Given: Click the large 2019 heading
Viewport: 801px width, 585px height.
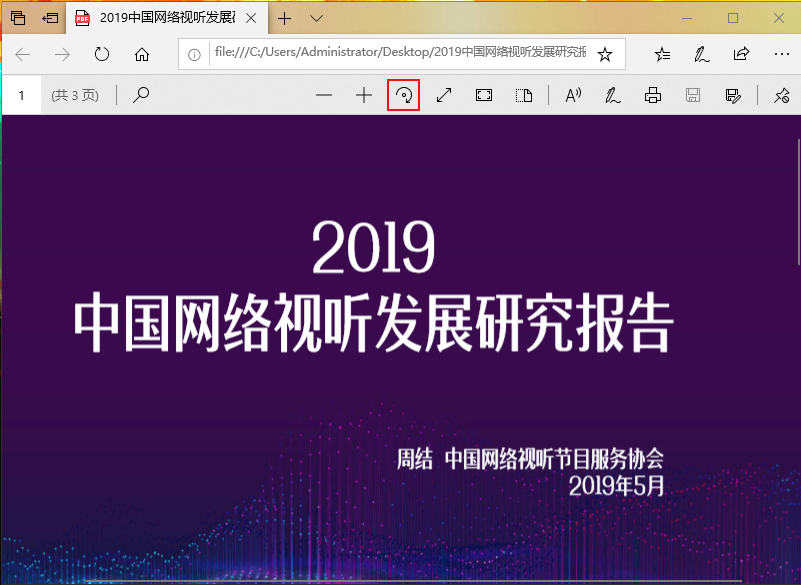Looking at the screenshot, I should pyautogui.click(x=374, y=247).
